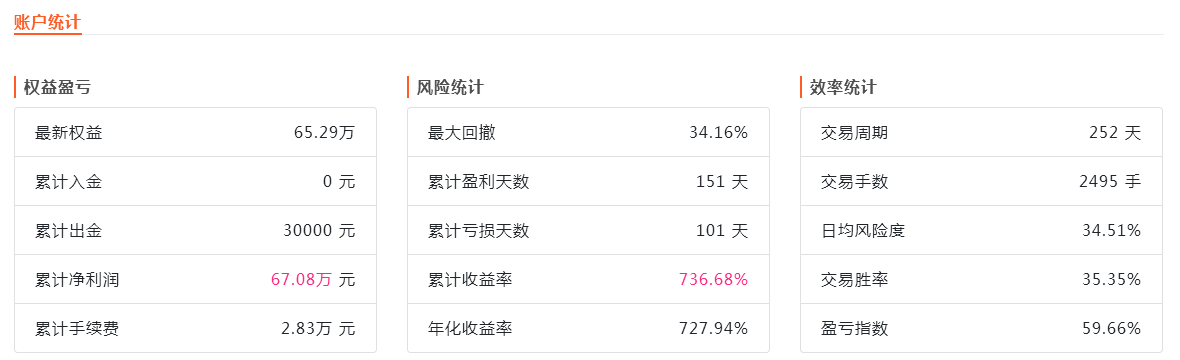Select the 交易胜率 35.35% row
Viewport: 1180px width, 360px height.
coord(981,279)
